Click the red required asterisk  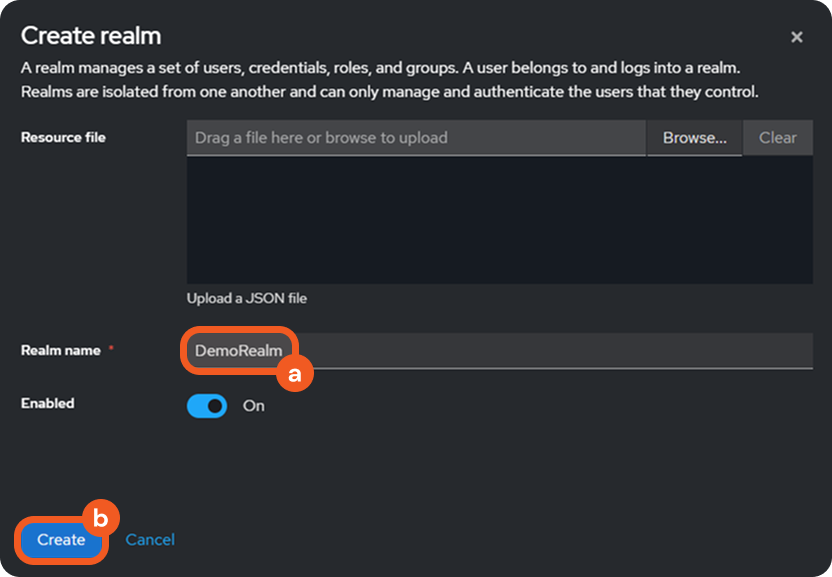pos(111,350)
